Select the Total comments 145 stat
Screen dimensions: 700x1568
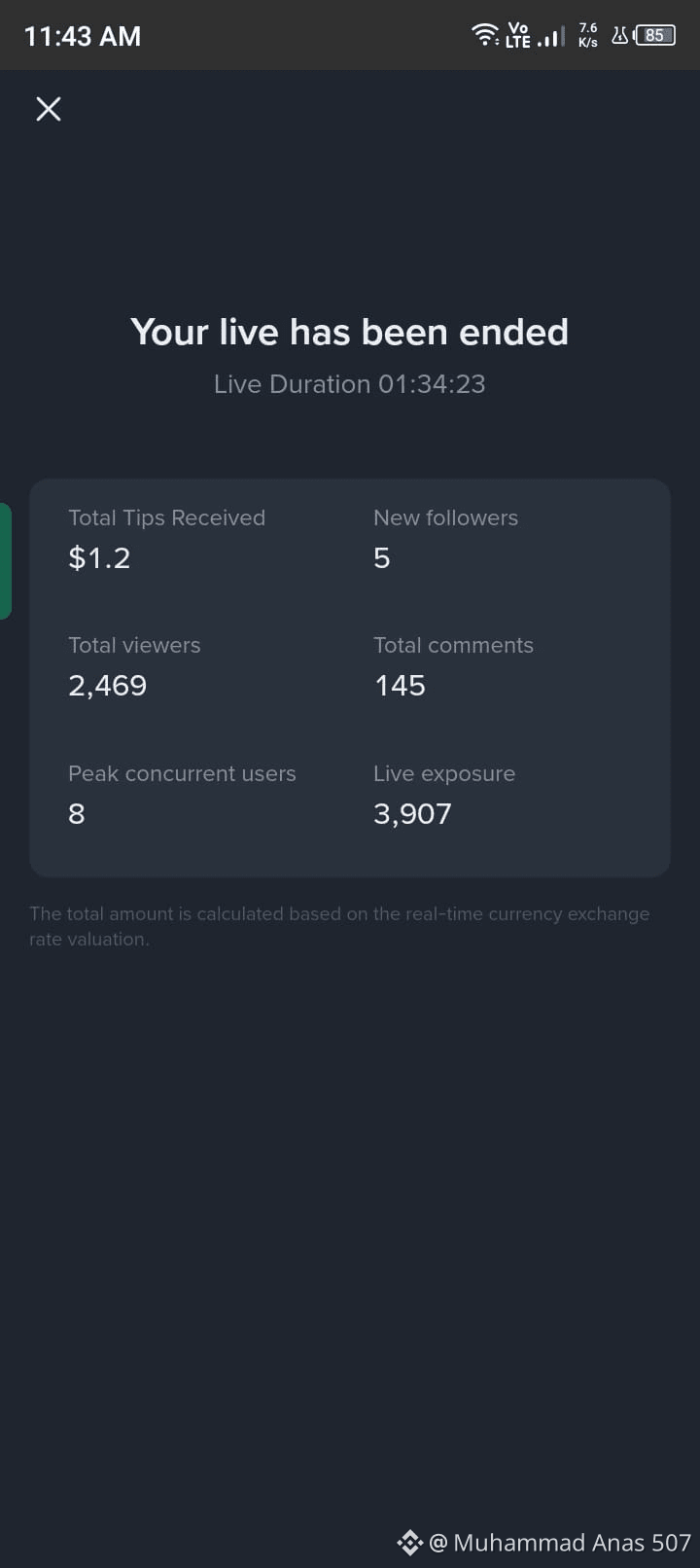tap(453, 667)
